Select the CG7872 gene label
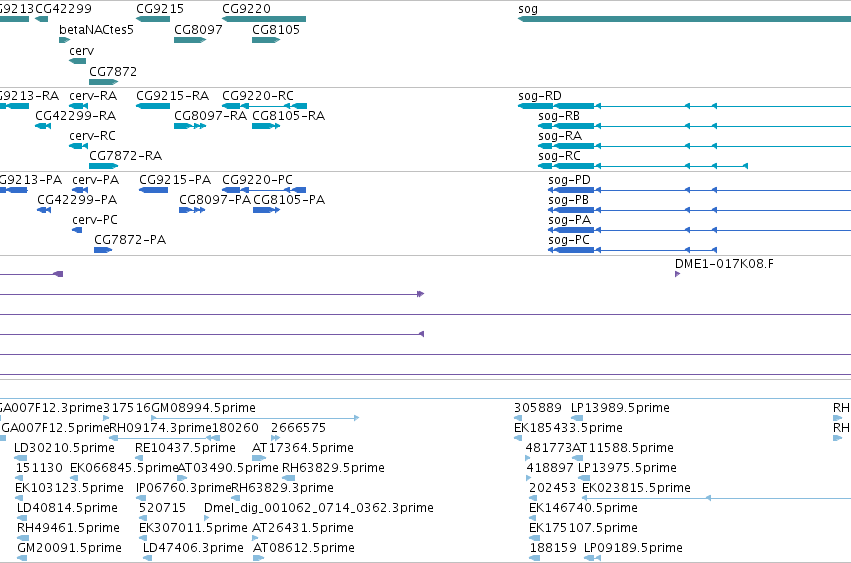The width and height of the screenshot is (851, 563). pos(113,72)
